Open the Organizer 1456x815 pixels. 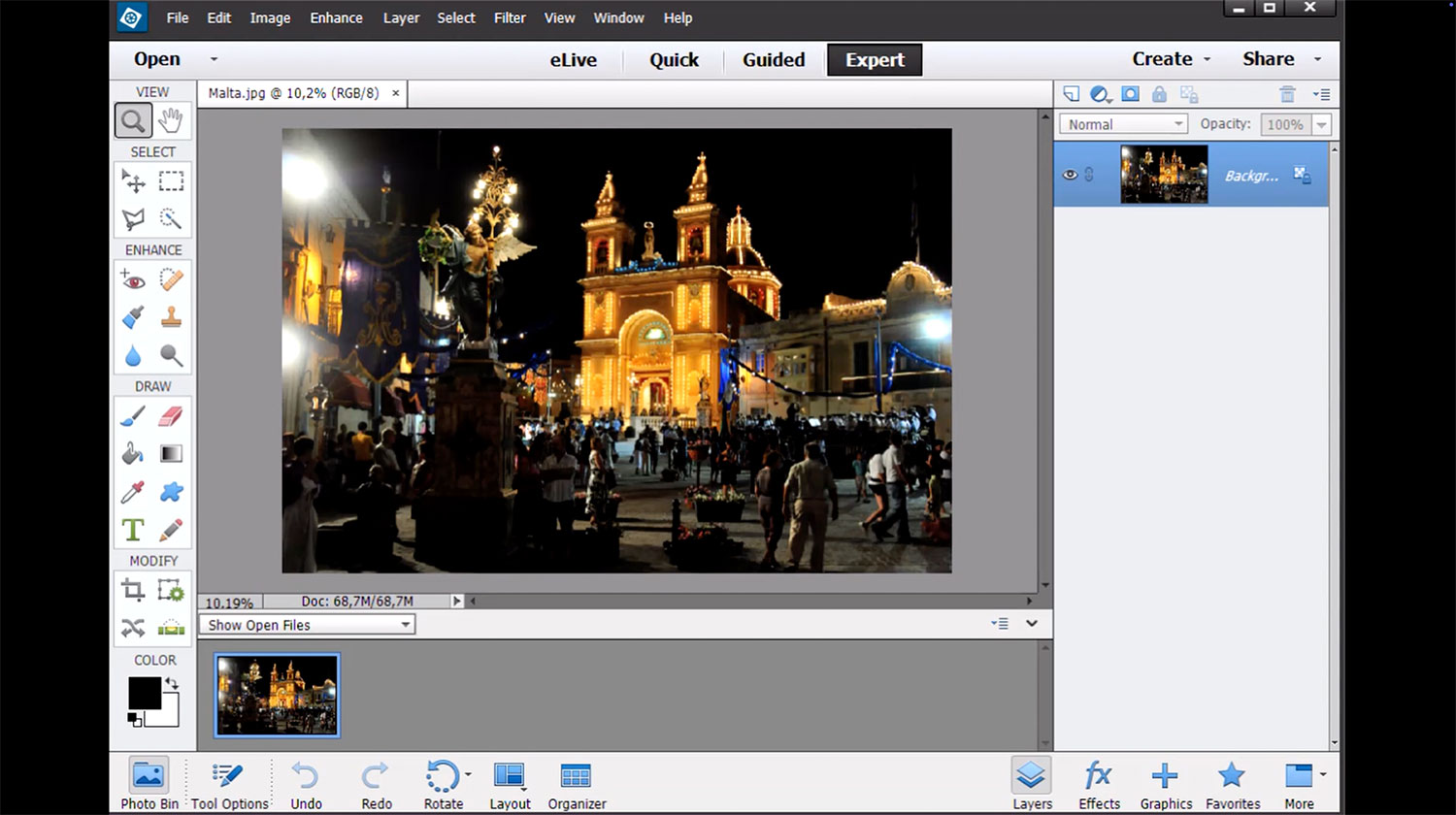(577, 783)
